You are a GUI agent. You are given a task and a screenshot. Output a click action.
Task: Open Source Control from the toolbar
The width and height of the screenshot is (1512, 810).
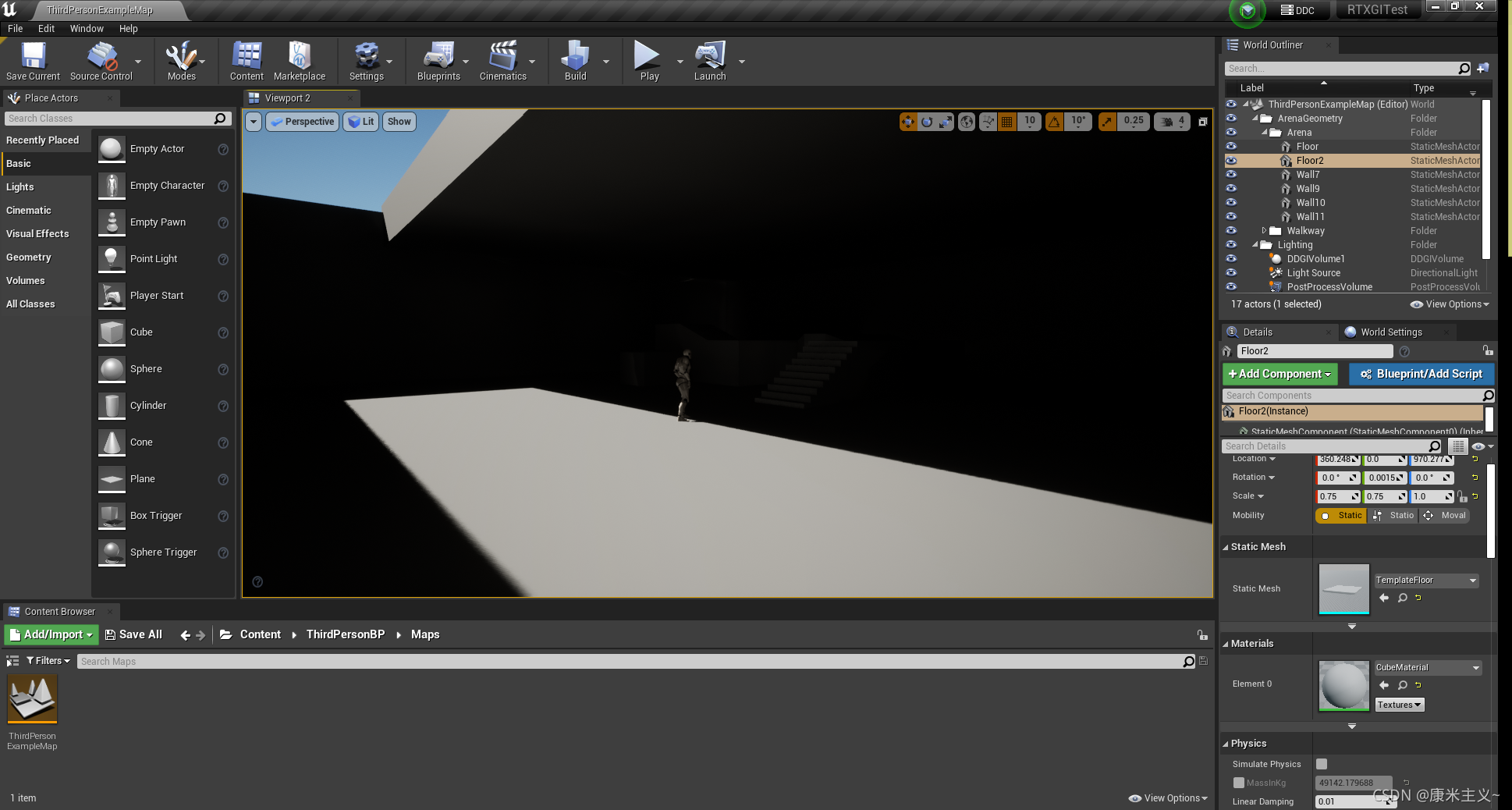point(101,61)
